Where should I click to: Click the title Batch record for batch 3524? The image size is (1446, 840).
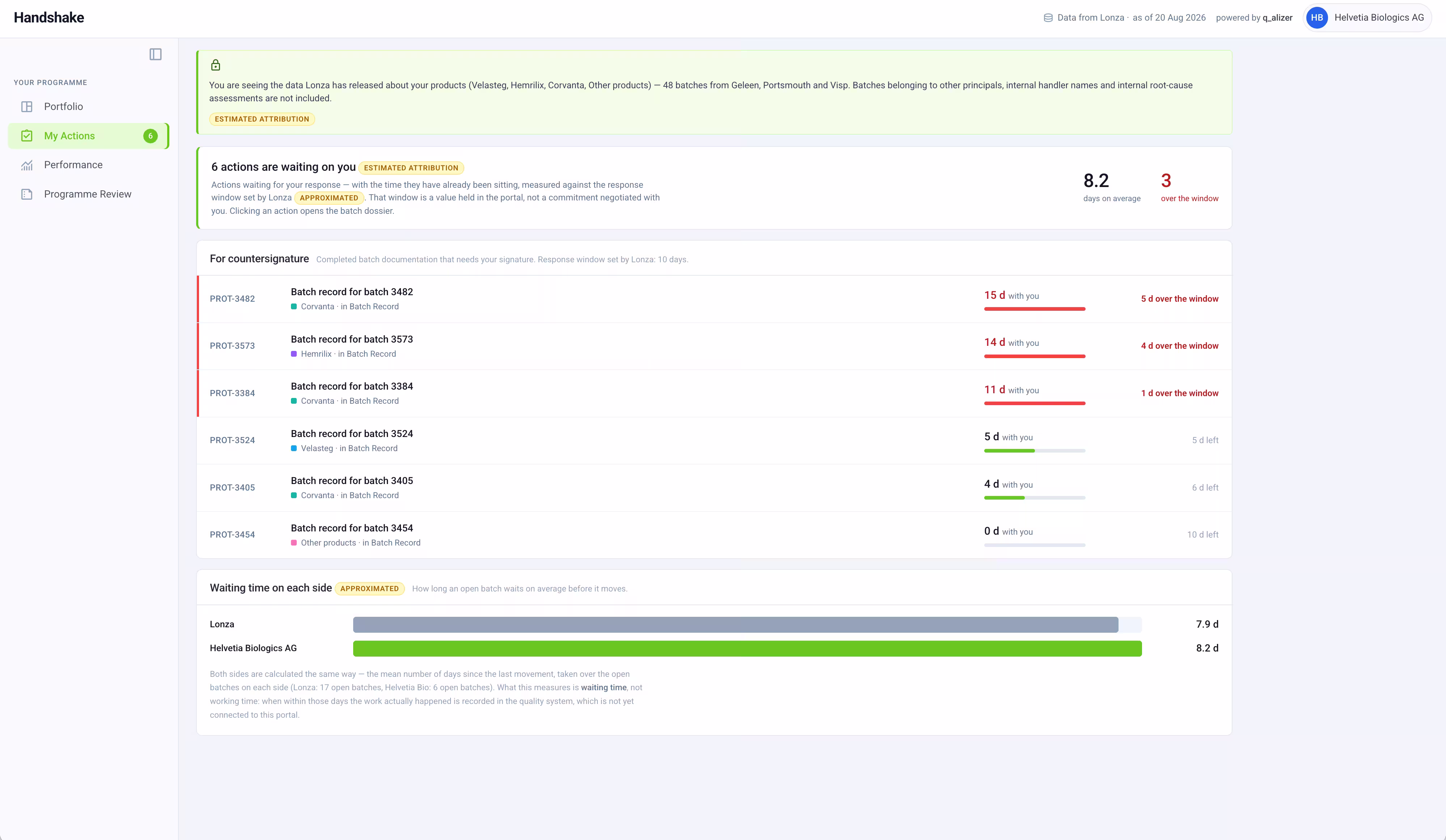(352, 434)
